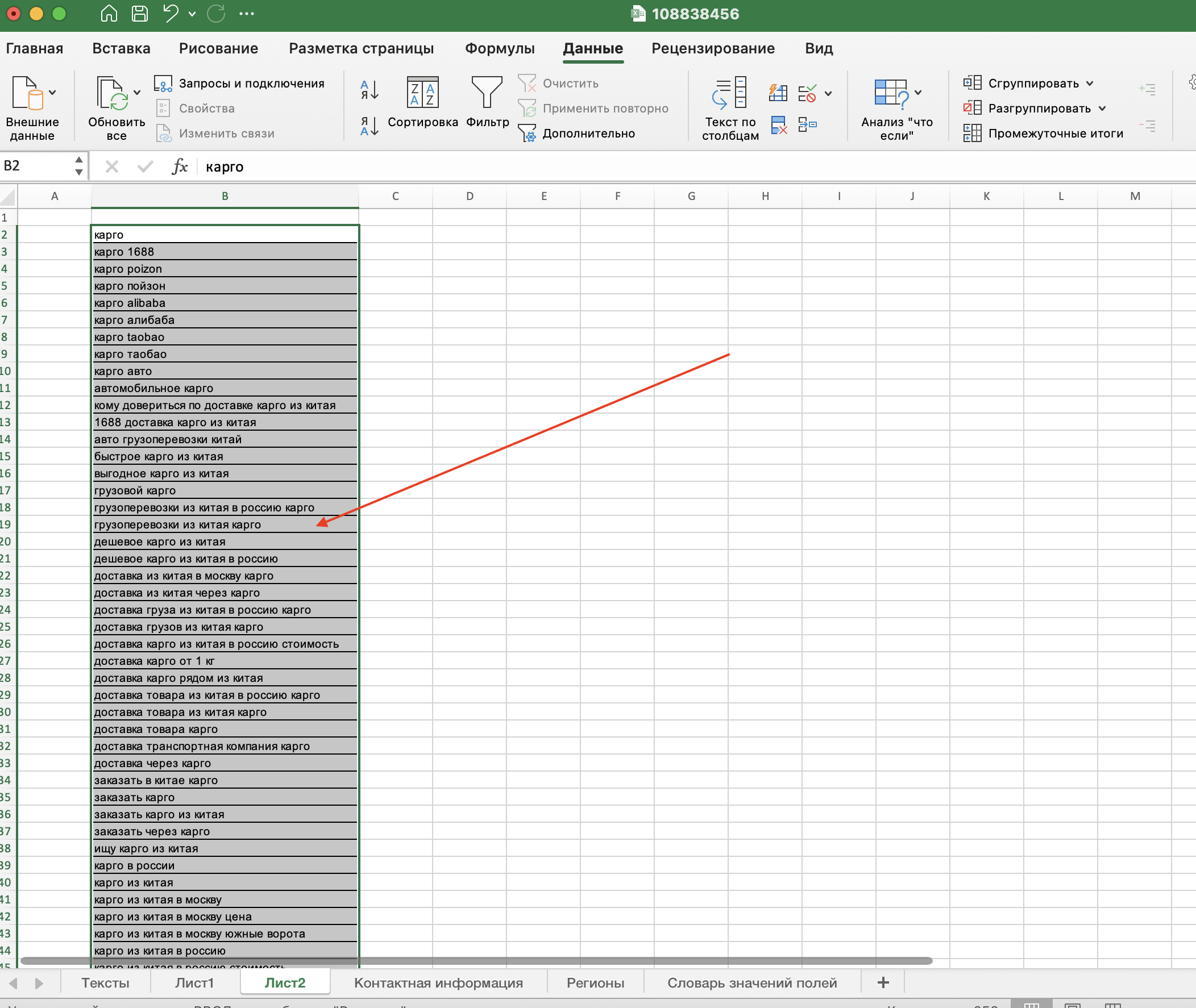Open the Главная ribbon tab
This screenshot has height=1008, width=1196.
(34, 48)
